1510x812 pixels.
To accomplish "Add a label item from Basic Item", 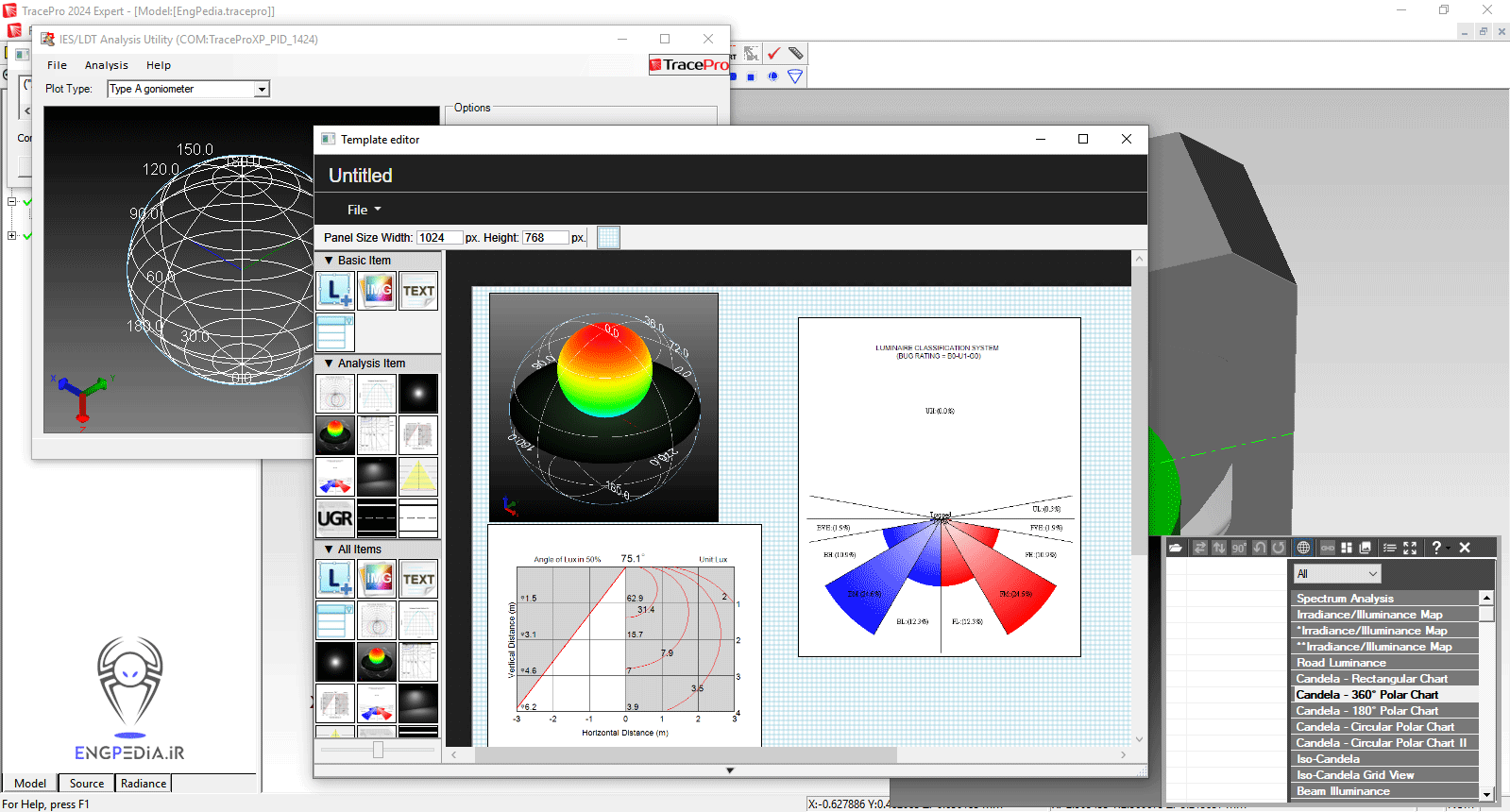I will pyautogui.click(x=335, y=291).
